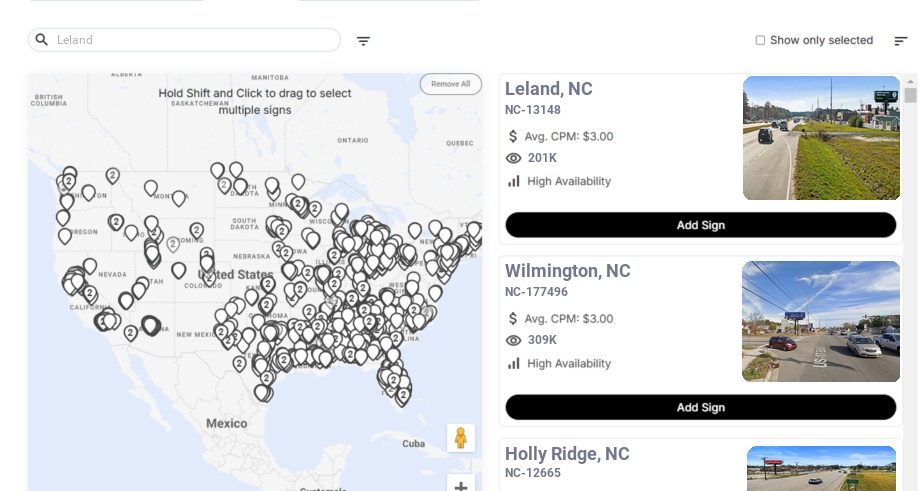This screenshot has width=920, height=491.
Task: Open the Leland, NC billboard photo
Action: click(821, 138)
